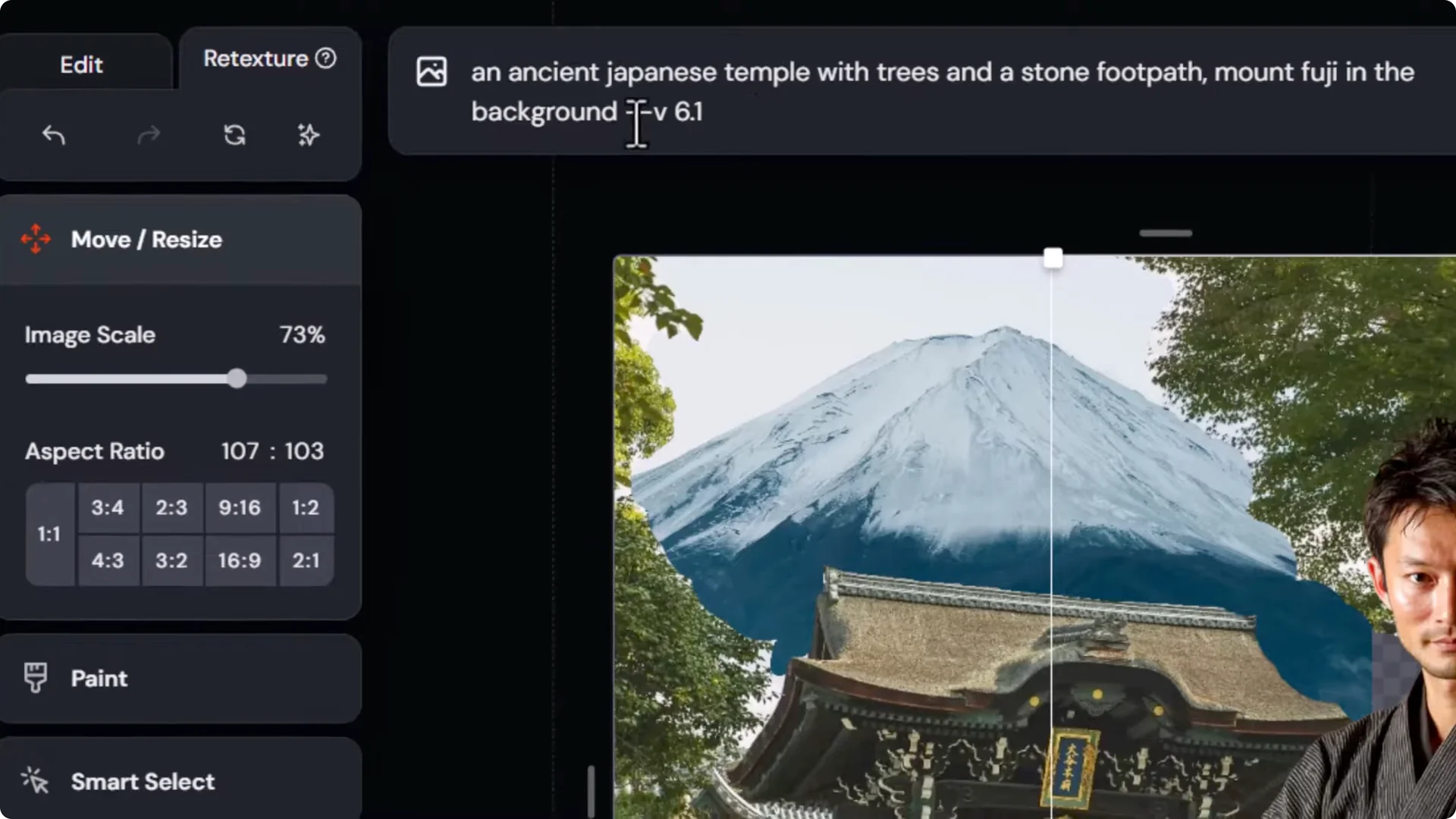Choose the 4:3 aspect ratio button
This screenshot has height=819, width=1456.
108,560
